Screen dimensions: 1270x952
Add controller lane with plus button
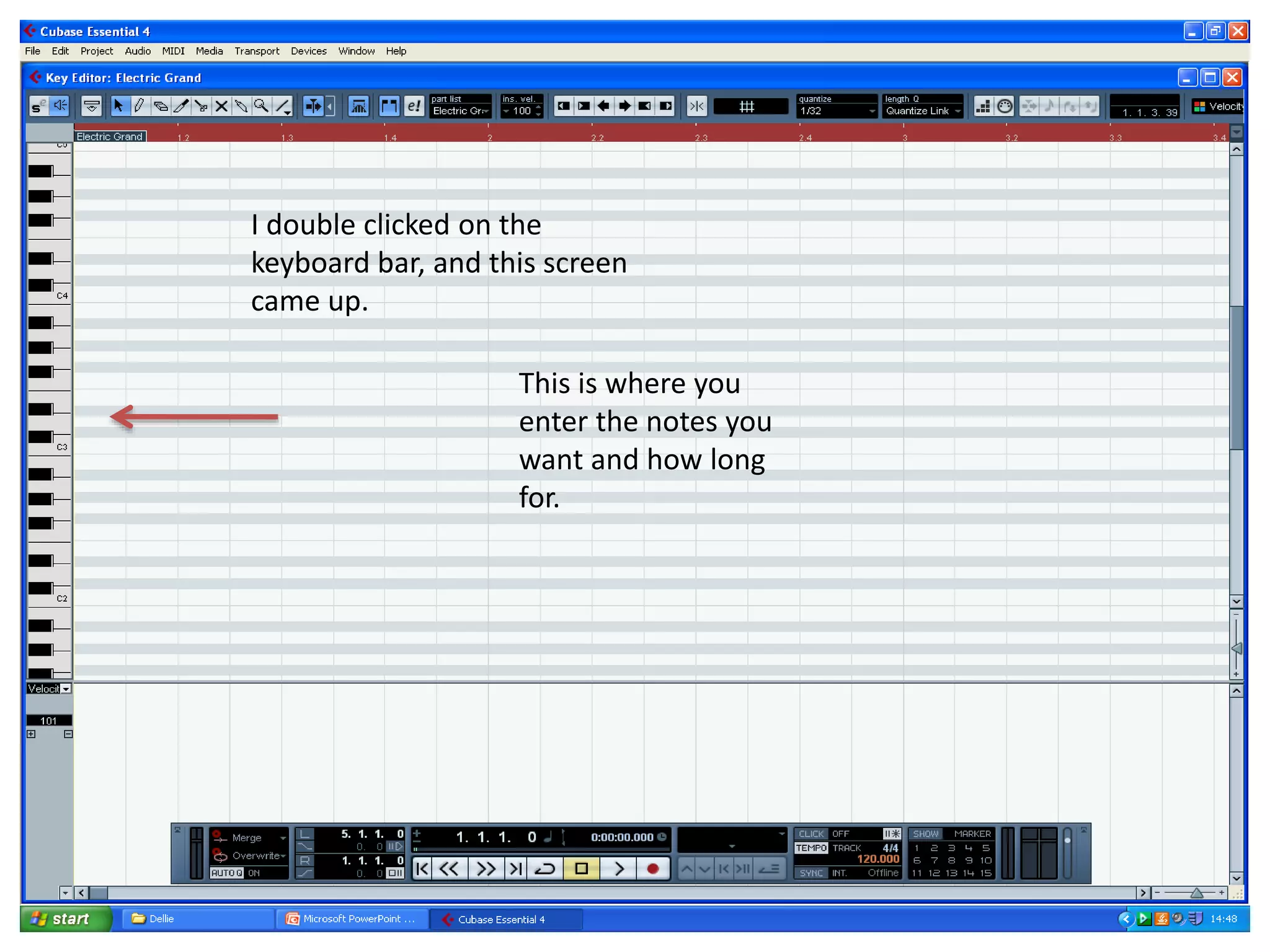pyautogui.click(x=31, y=734)
